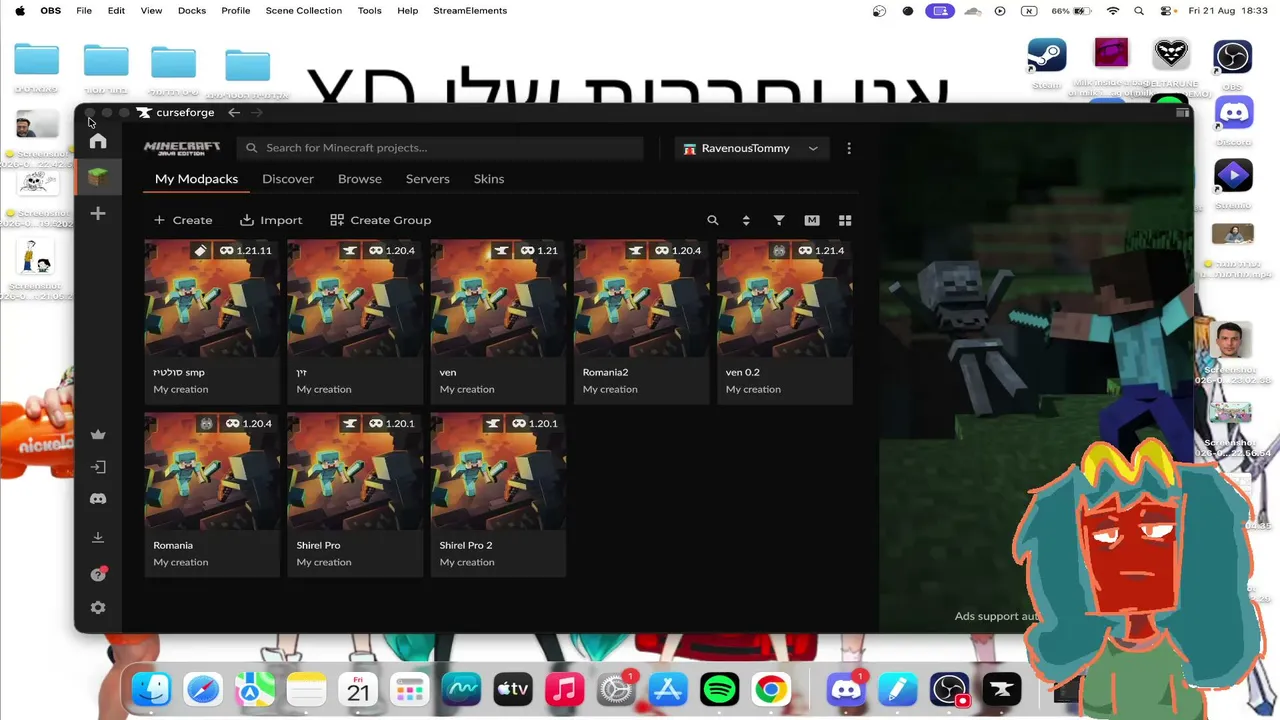The width and height of the screenshot is (1280, 720).
Task: Open the ven 1.21 modpack thumbnail
Action: [498, 299]
